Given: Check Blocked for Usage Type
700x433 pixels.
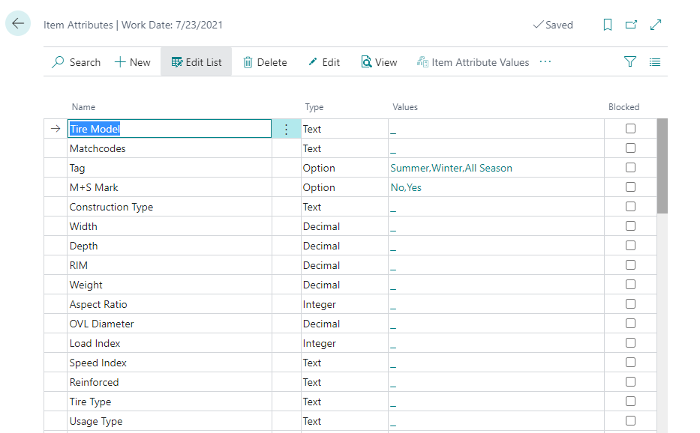Looking at the screenshot, I should 630,421.
